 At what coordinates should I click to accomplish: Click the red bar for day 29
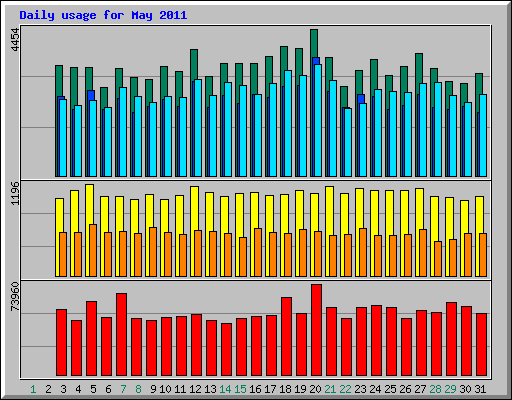451,339
